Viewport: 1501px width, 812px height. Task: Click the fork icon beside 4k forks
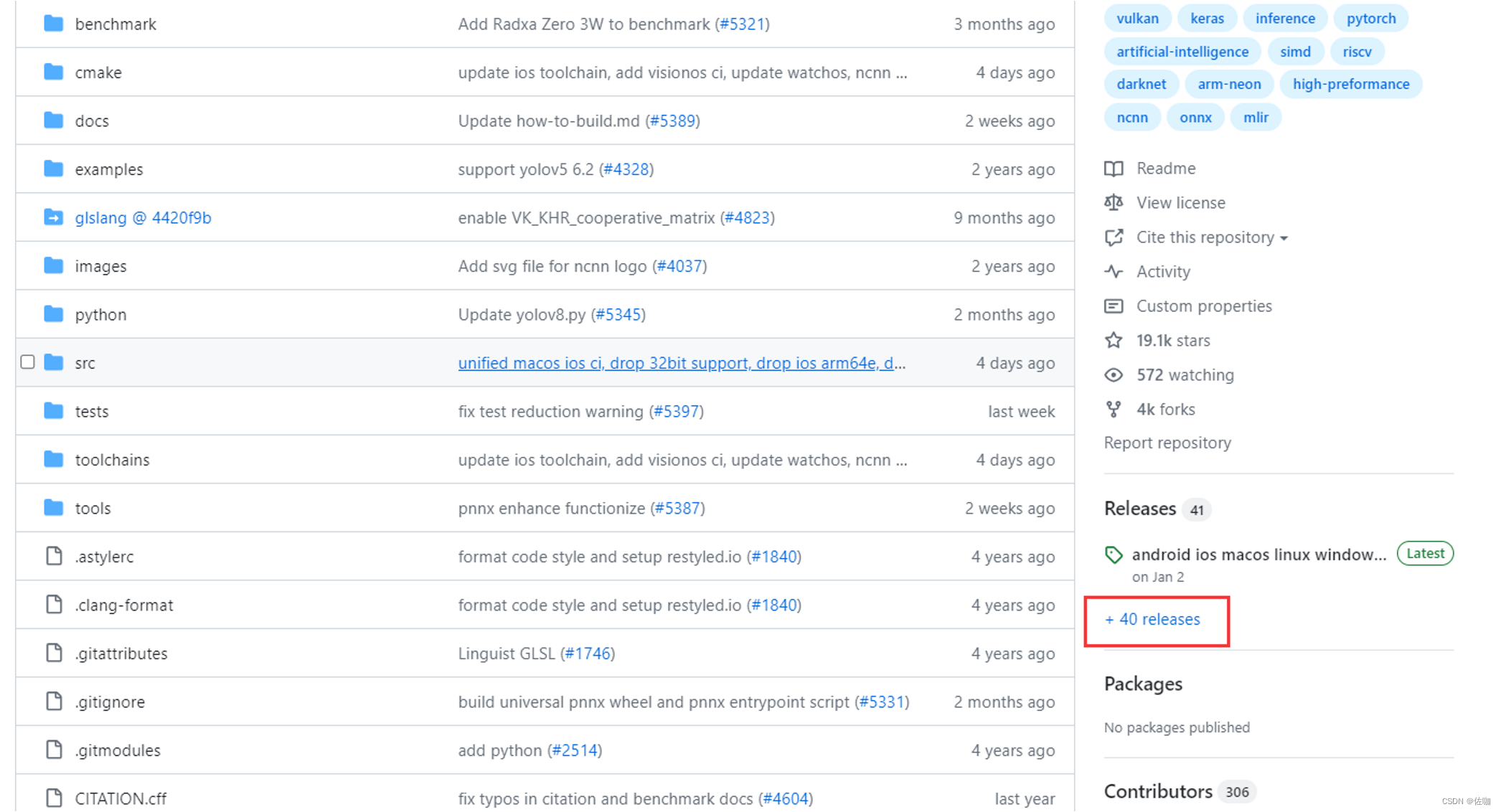[1114, 410]
